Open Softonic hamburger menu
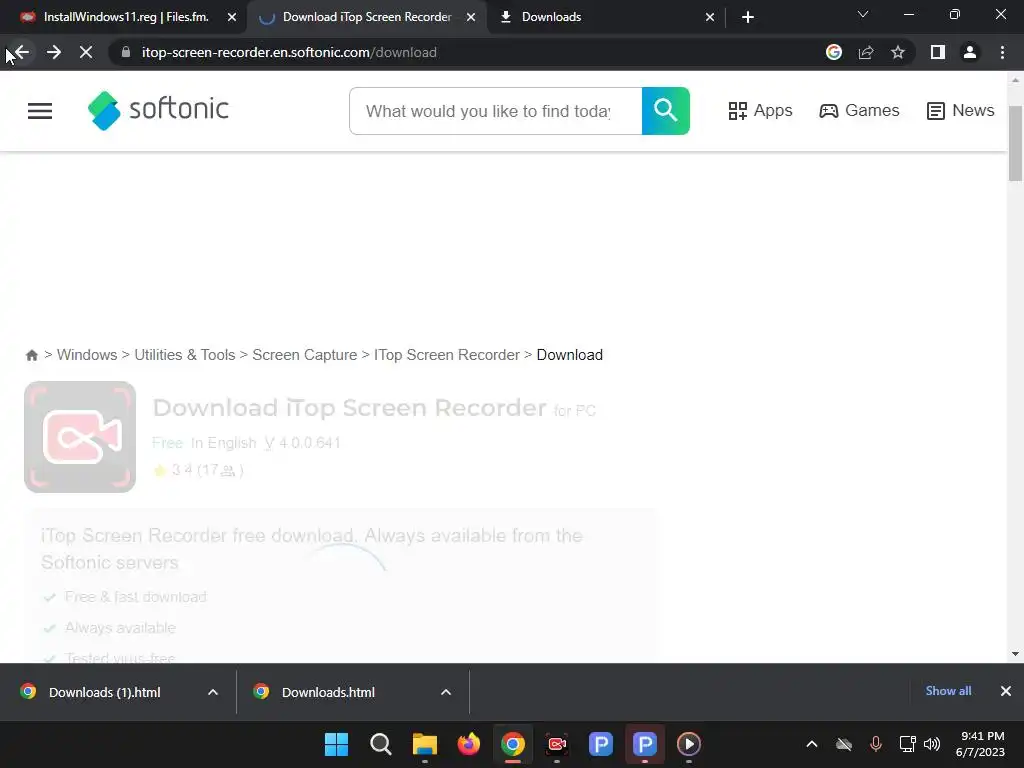The height and width of the screenshot is (768, 1024). point(40,111)
